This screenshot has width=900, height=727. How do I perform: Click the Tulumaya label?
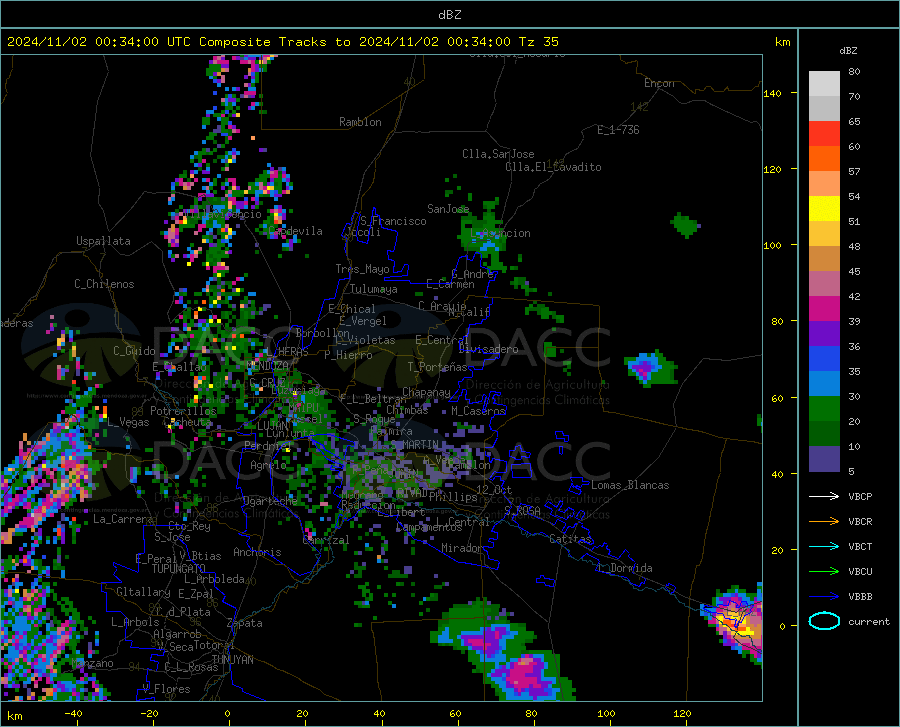[x=373, y=289]
